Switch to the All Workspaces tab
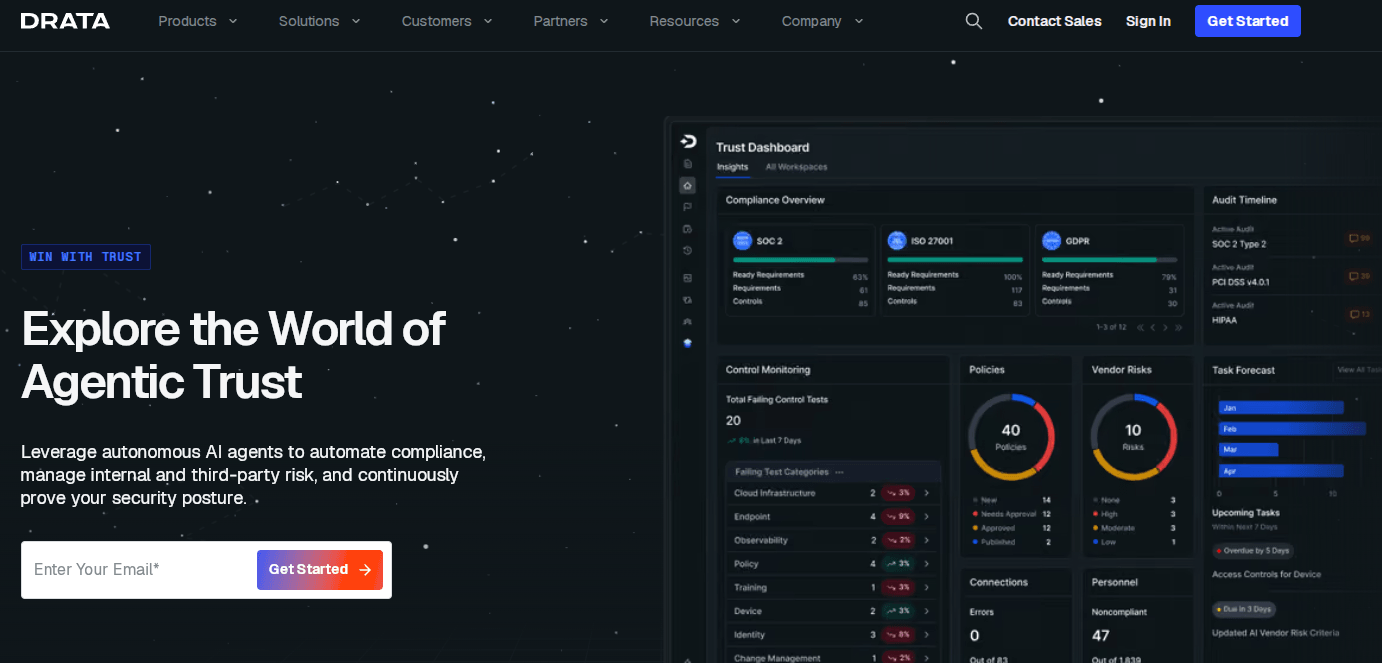The image size is (1382, 663). [796, 167]
